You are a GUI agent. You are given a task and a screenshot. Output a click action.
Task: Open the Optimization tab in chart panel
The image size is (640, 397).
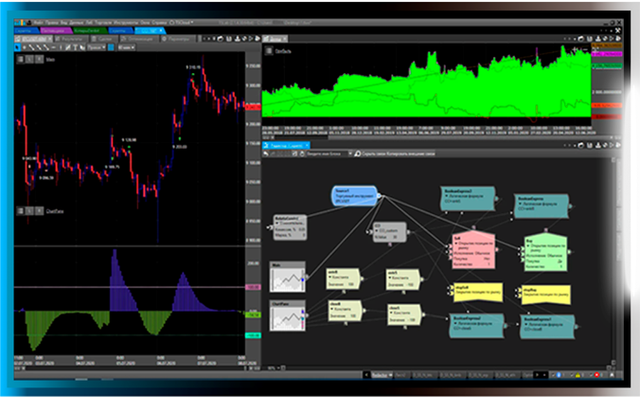click(140, 39)
